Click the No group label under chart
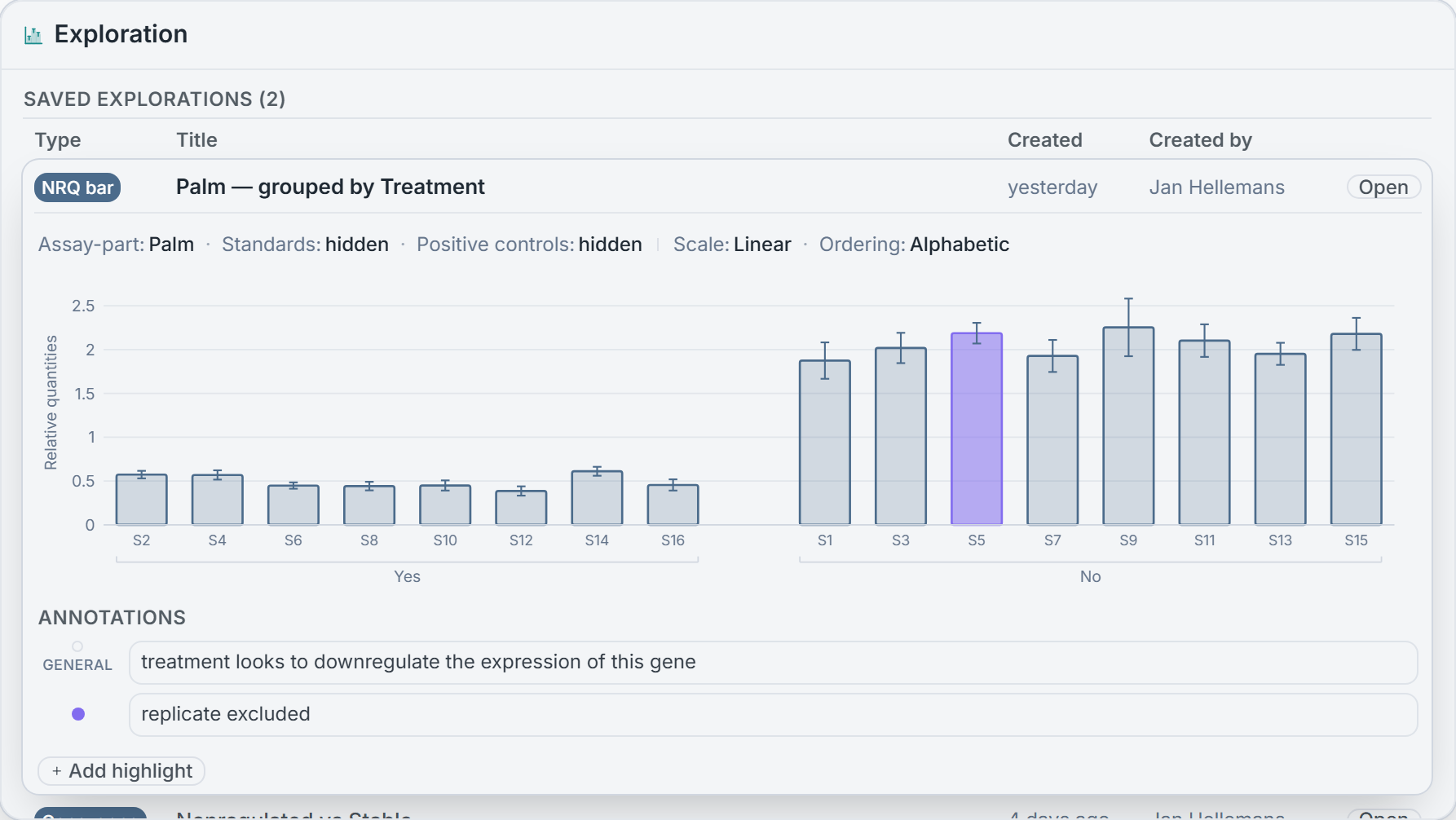 point(1090,576)
